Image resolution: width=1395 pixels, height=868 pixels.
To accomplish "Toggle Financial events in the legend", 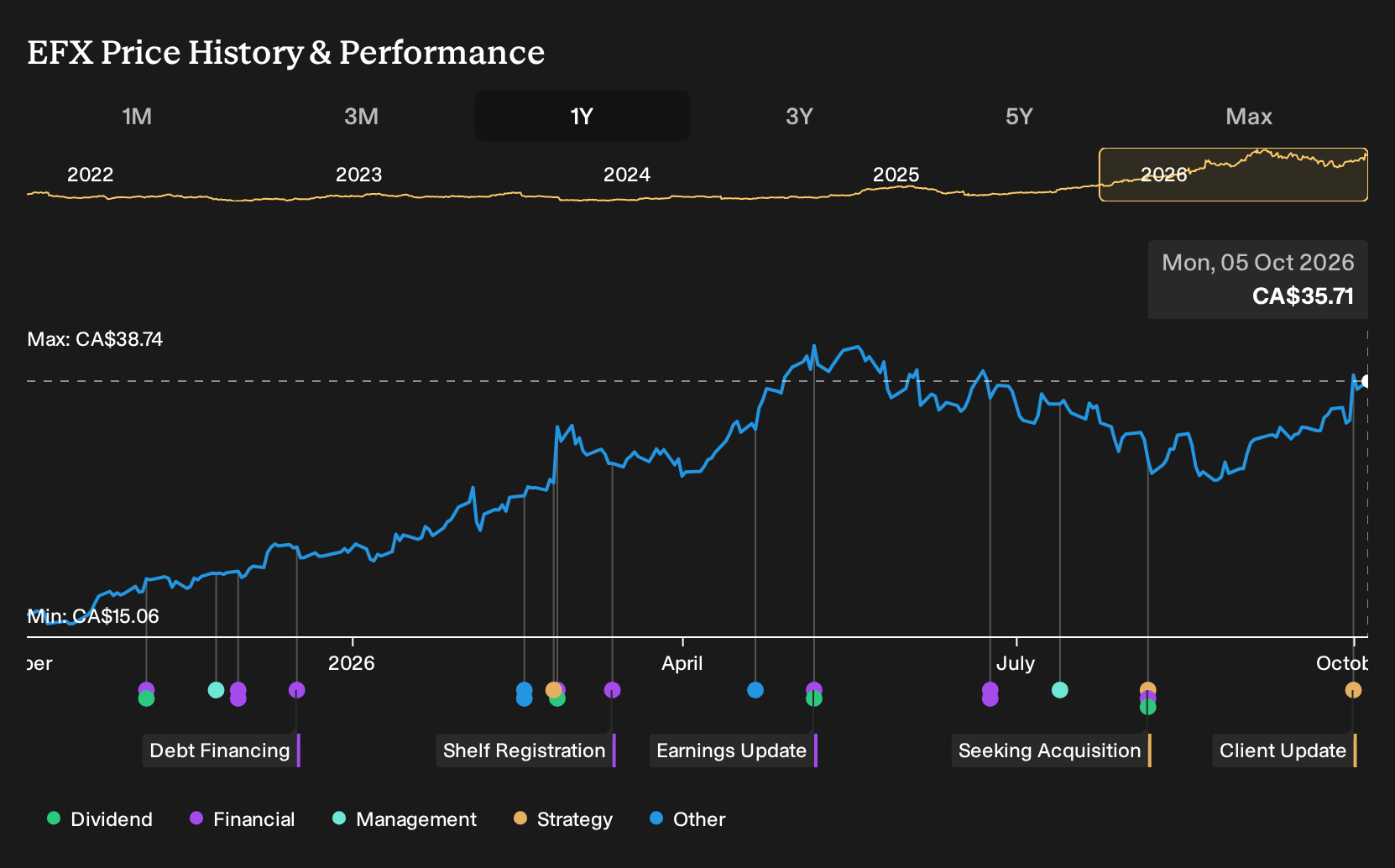I will tap(243, 819).
